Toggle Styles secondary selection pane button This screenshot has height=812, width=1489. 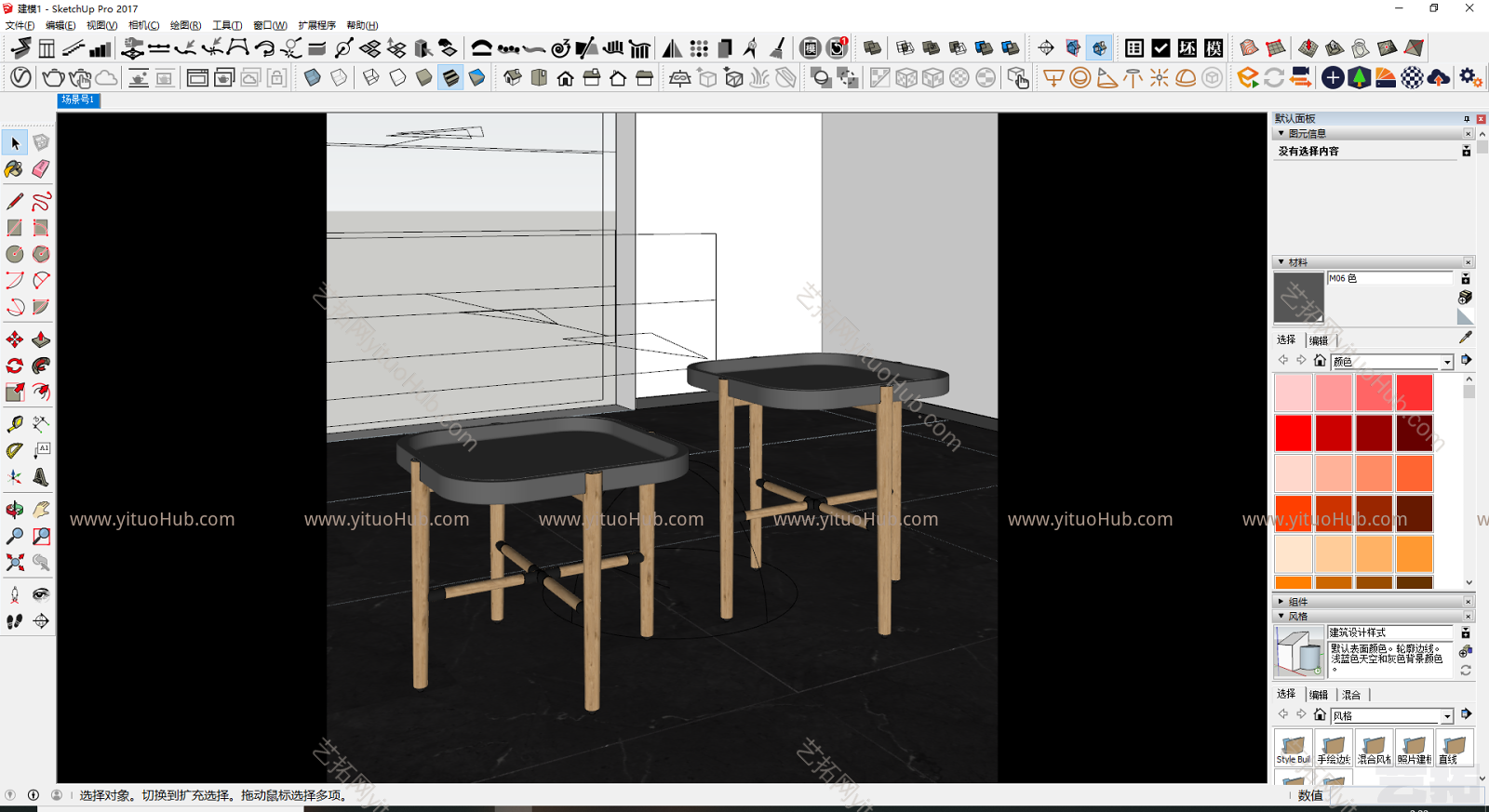[x=1466, y=632]
